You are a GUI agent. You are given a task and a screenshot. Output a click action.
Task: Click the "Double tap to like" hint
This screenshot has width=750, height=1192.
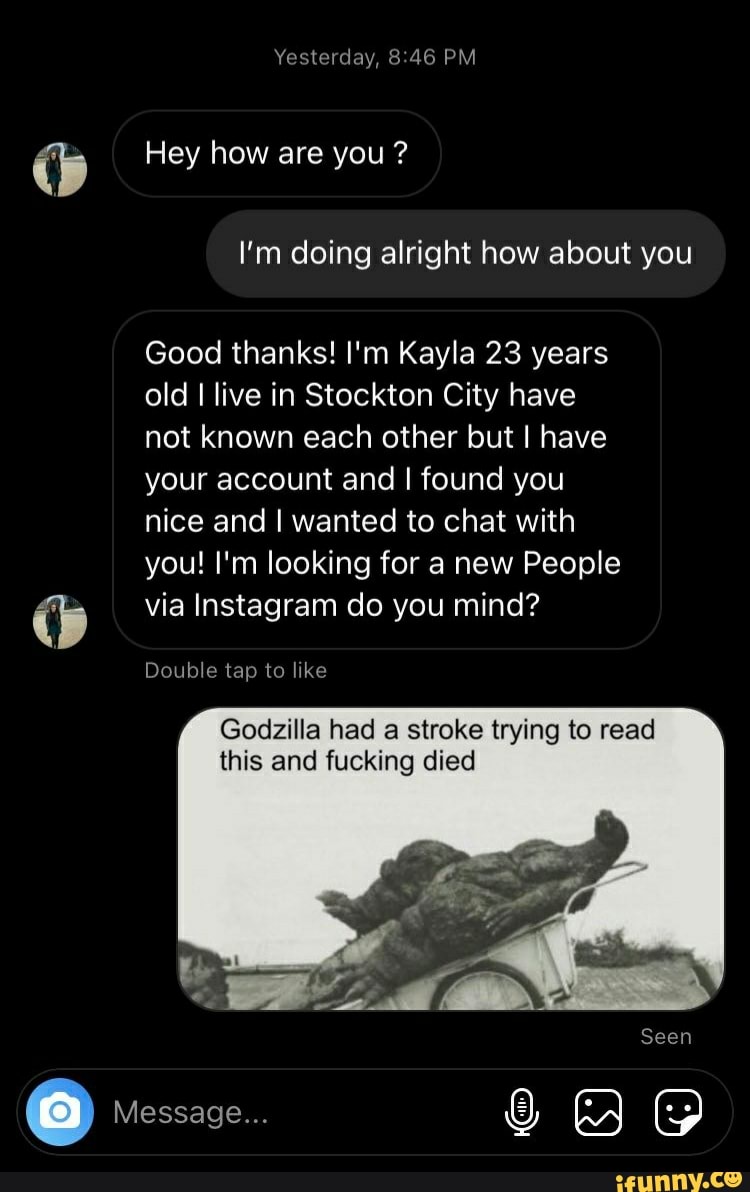(x=236, y=671)
